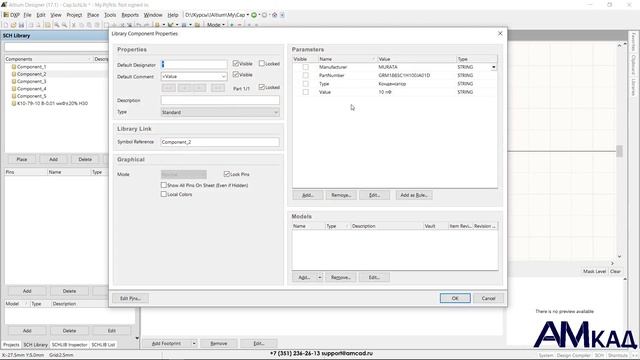Confirm the dialog with OK
640x360 pixels.
[455, 298]
